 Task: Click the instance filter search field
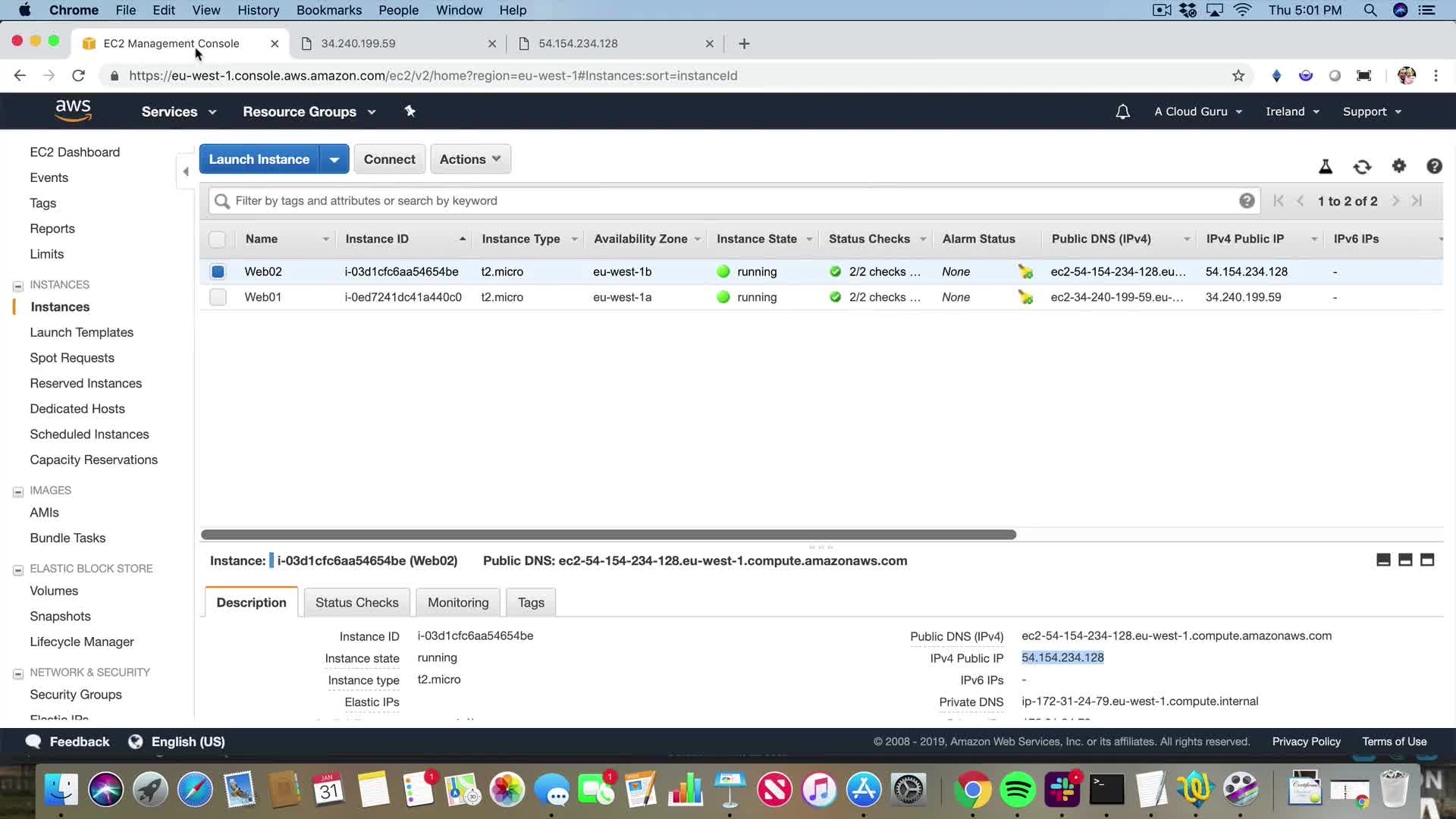(x=728, y=201)
